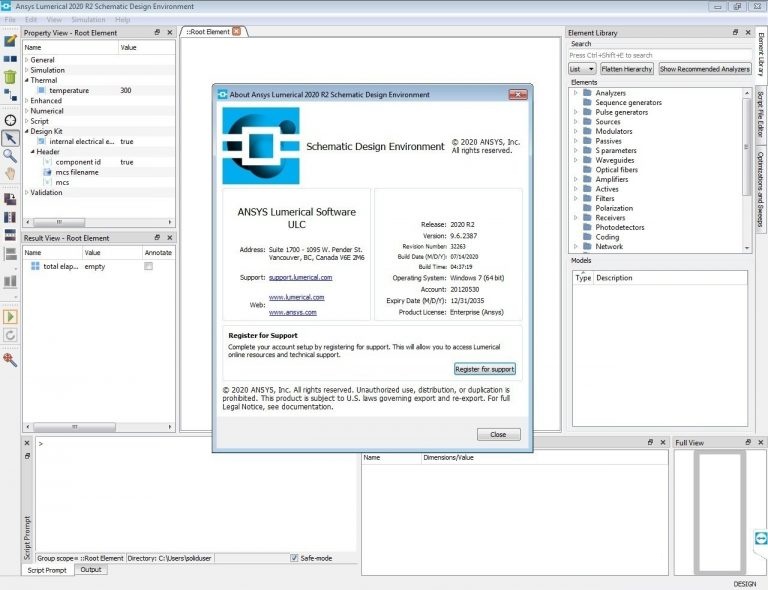Expand the Modulators folder
Screen dimensions: 768x590
pyautogui.click(x=576, y=131)
